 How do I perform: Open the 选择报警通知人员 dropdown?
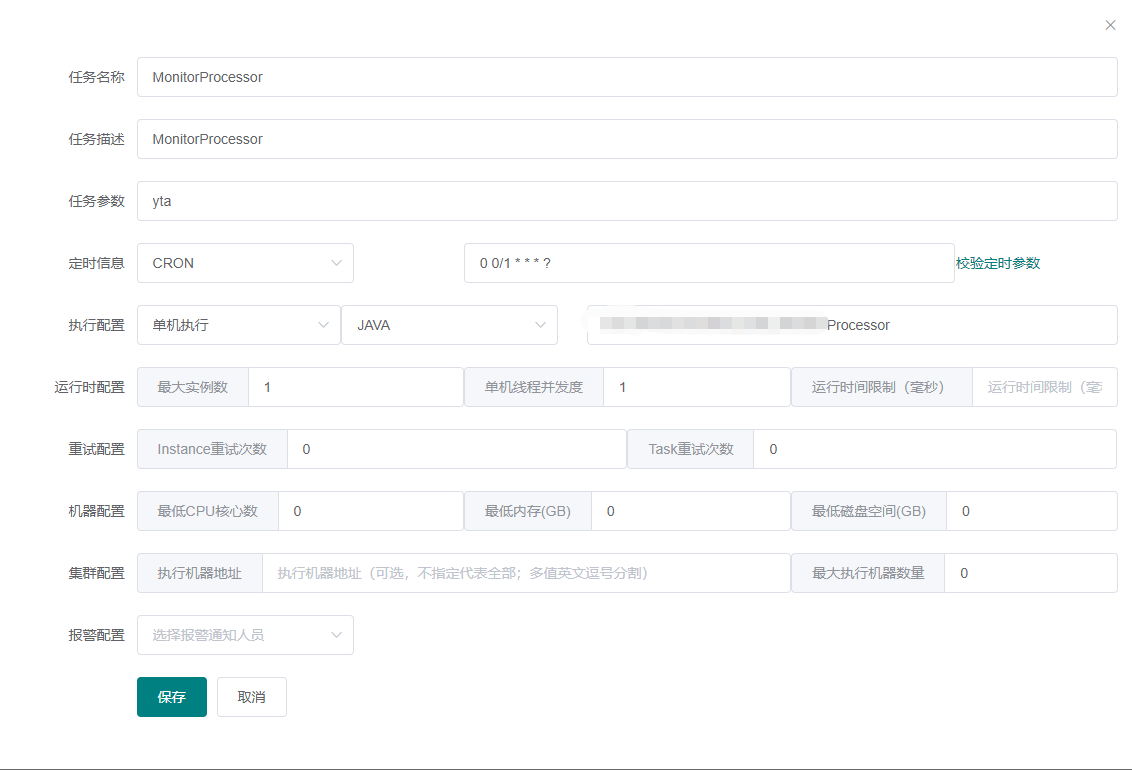[245, 636]
